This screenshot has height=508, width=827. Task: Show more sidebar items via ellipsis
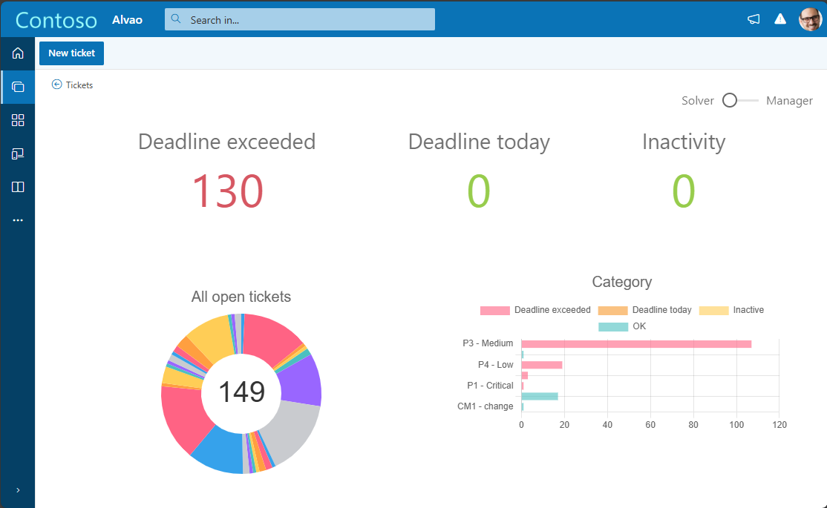pyautogui.click(x=17, y=220)
